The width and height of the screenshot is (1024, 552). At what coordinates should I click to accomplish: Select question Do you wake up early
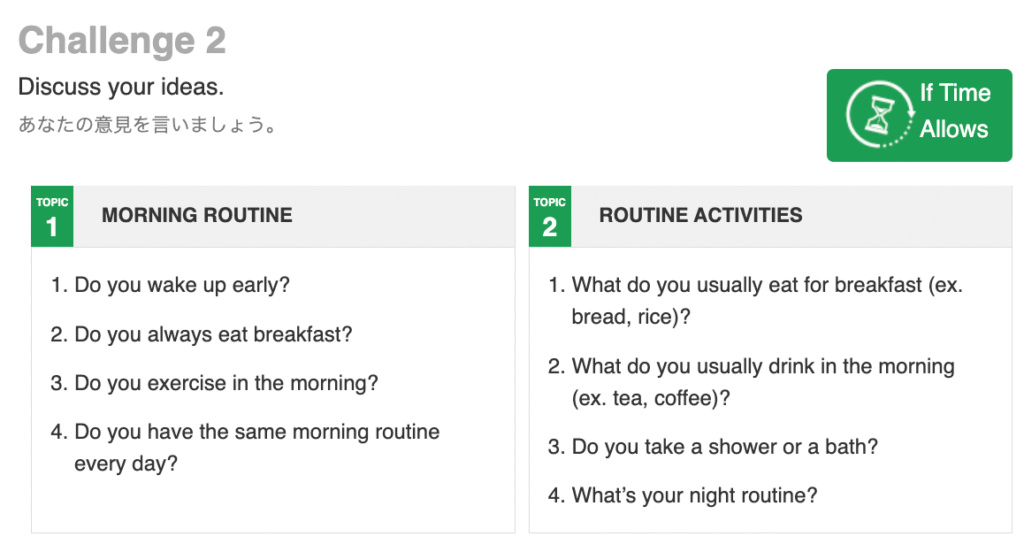170,285
